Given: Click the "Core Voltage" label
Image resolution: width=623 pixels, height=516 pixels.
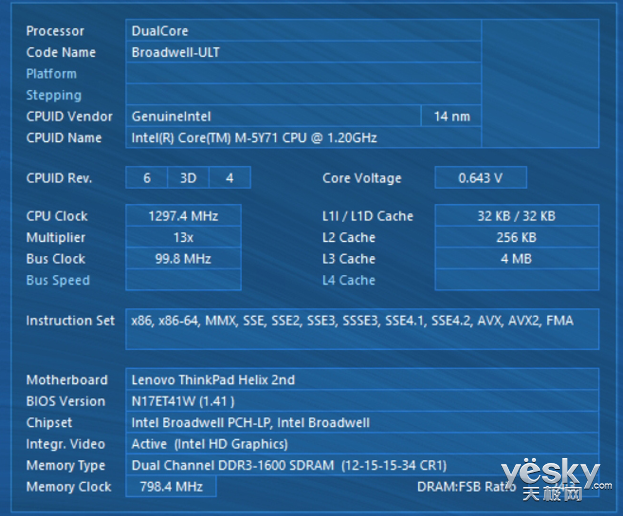Looking at the screenshot, I should pyautogui.click(x=362, y=178).
